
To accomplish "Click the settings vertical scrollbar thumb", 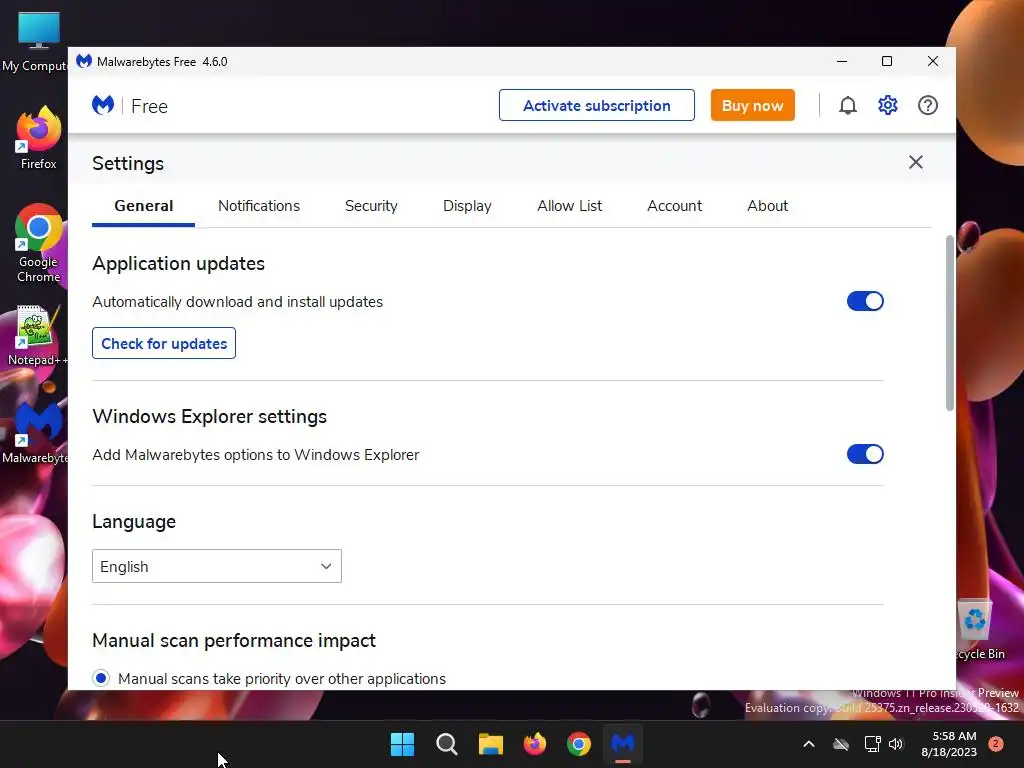I will coord(950,323).
